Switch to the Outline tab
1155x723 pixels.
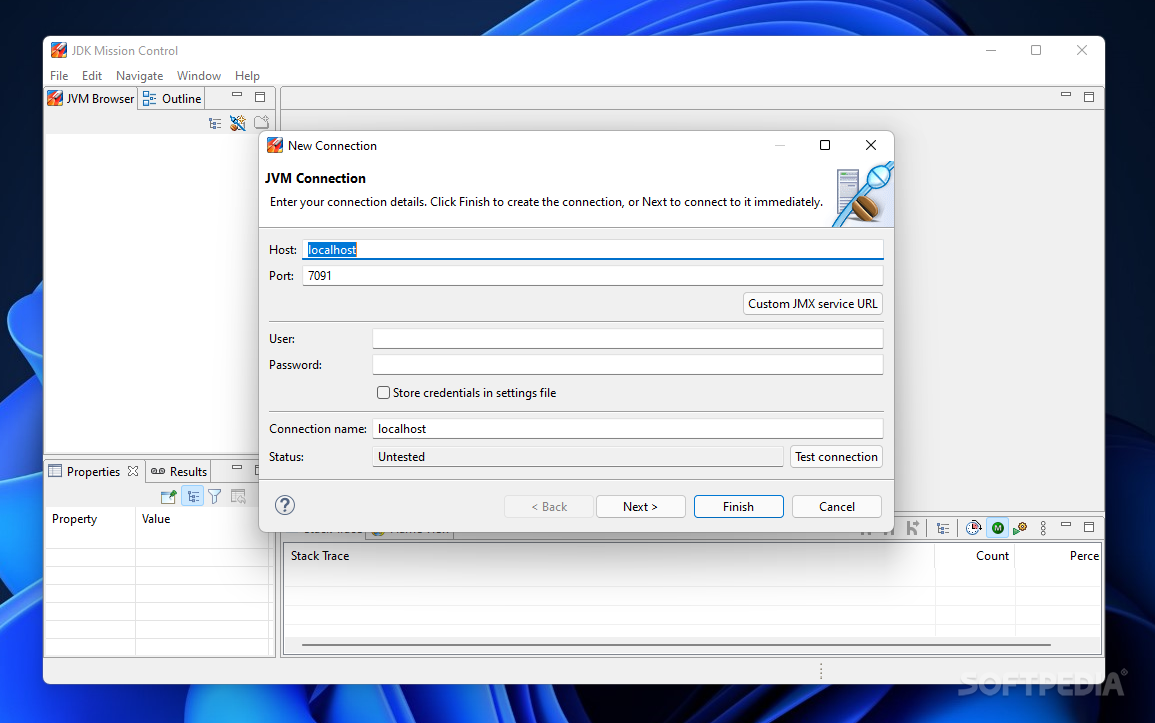point(172,99)
